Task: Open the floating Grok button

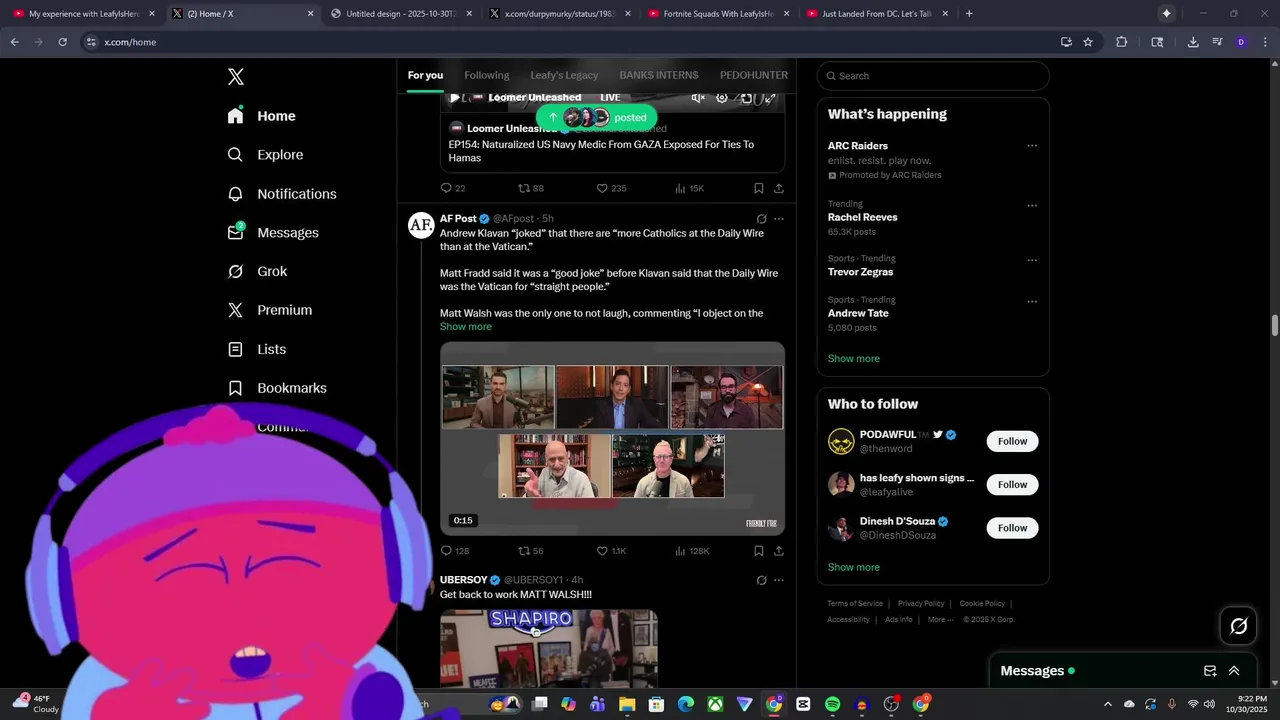Action: click(1239, 626)
